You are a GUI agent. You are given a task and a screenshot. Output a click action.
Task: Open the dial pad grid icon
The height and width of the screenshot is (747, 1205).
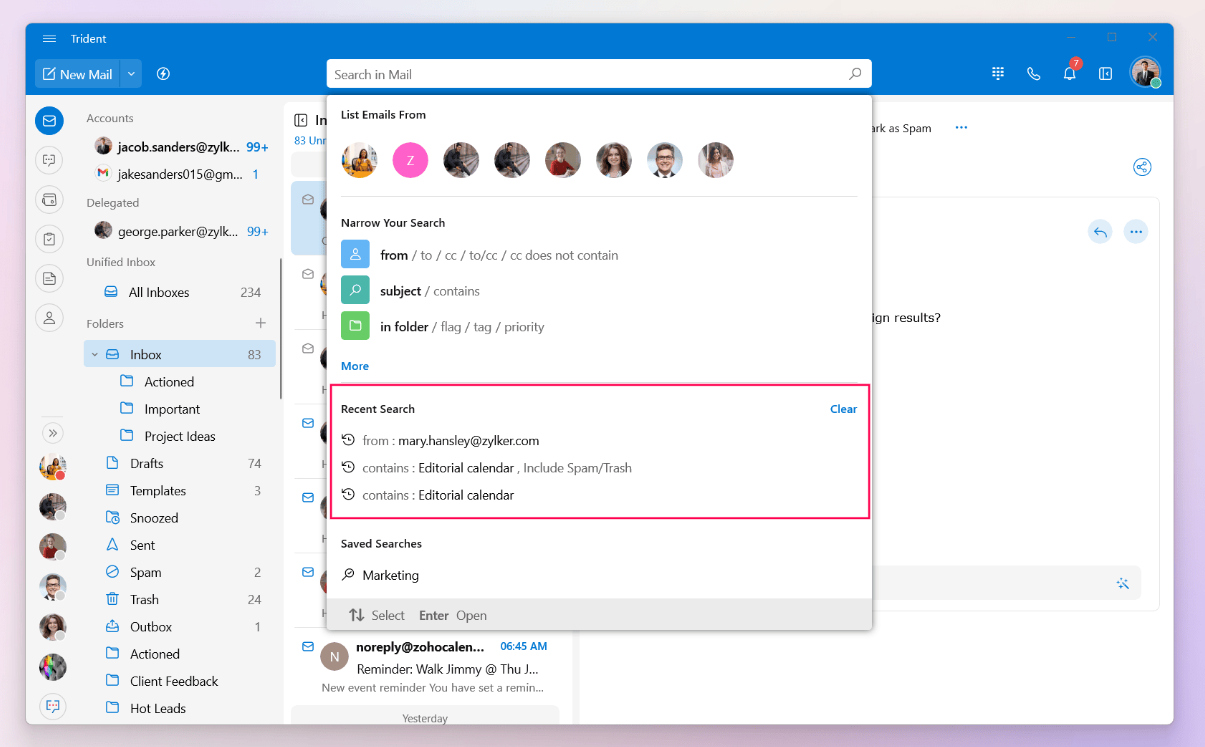[x=998, y=74]
